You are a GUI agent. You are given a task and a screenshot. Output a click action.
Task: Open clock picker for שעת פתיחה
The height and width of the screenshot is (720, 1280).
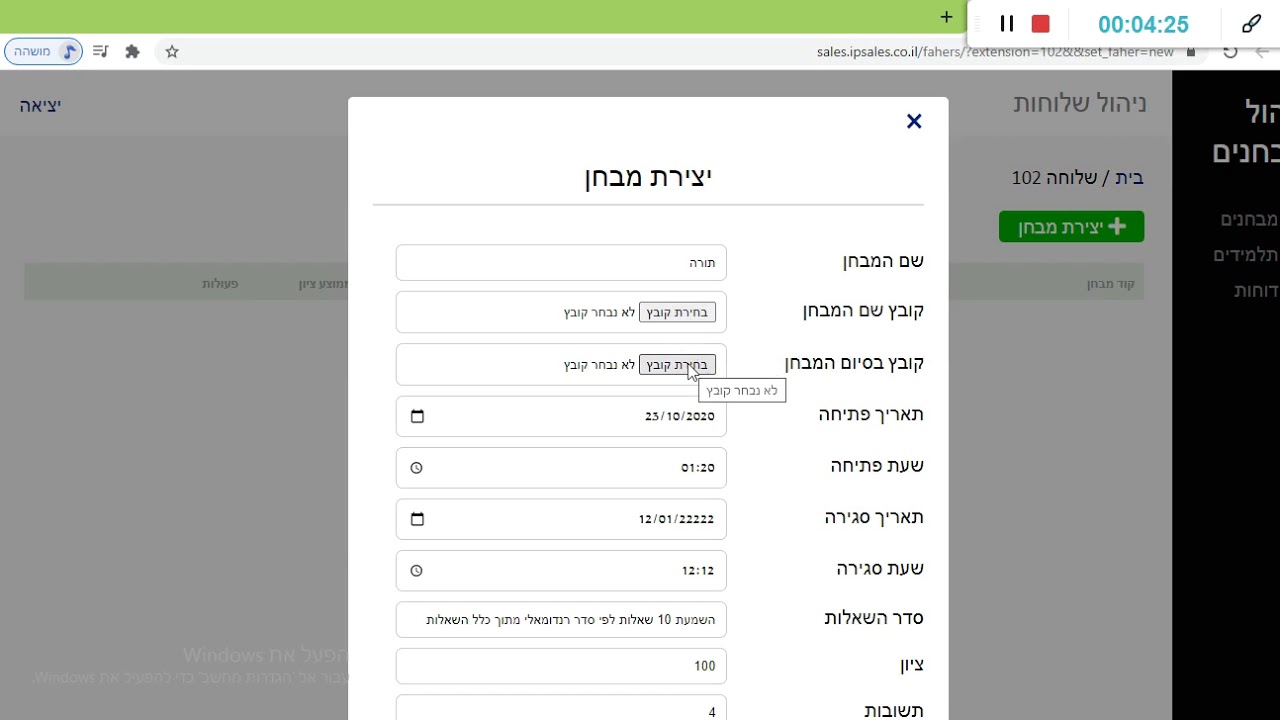417,468
